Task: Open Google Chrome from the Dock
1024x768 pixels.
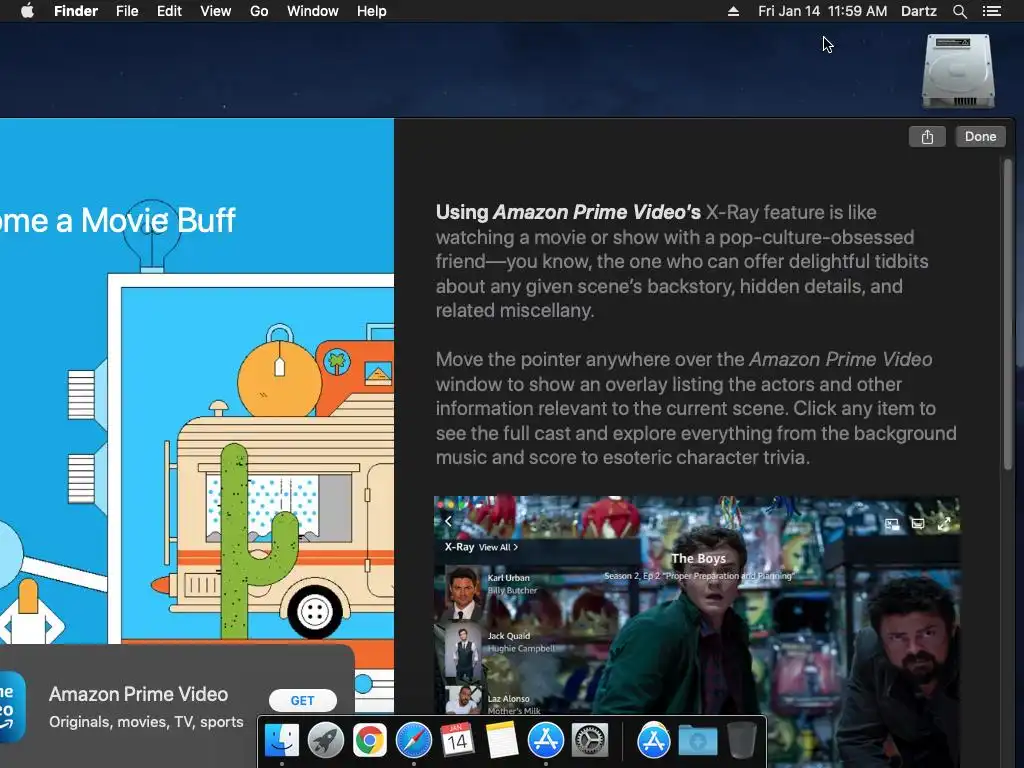Action: [x=369, y=740]
